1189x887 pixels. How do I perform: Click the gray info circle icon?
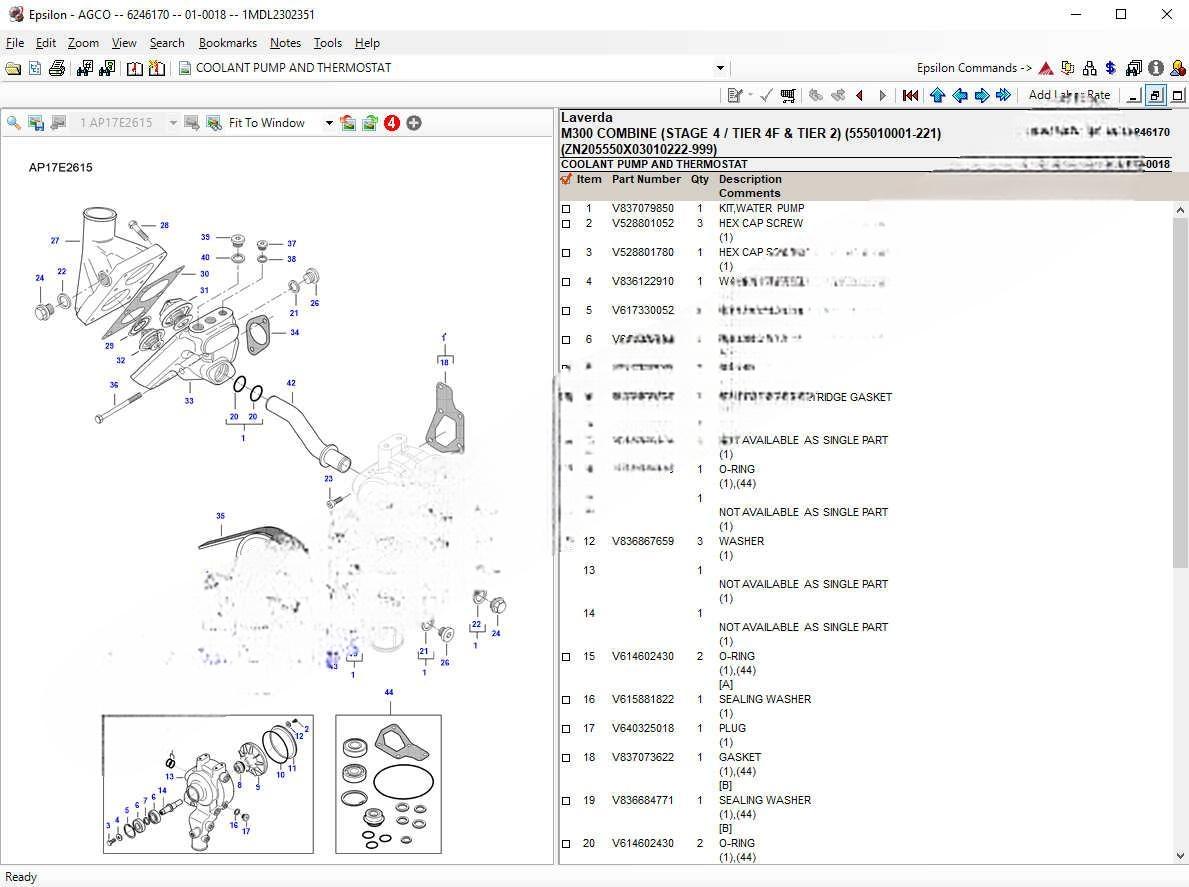tap(1156, 68)
